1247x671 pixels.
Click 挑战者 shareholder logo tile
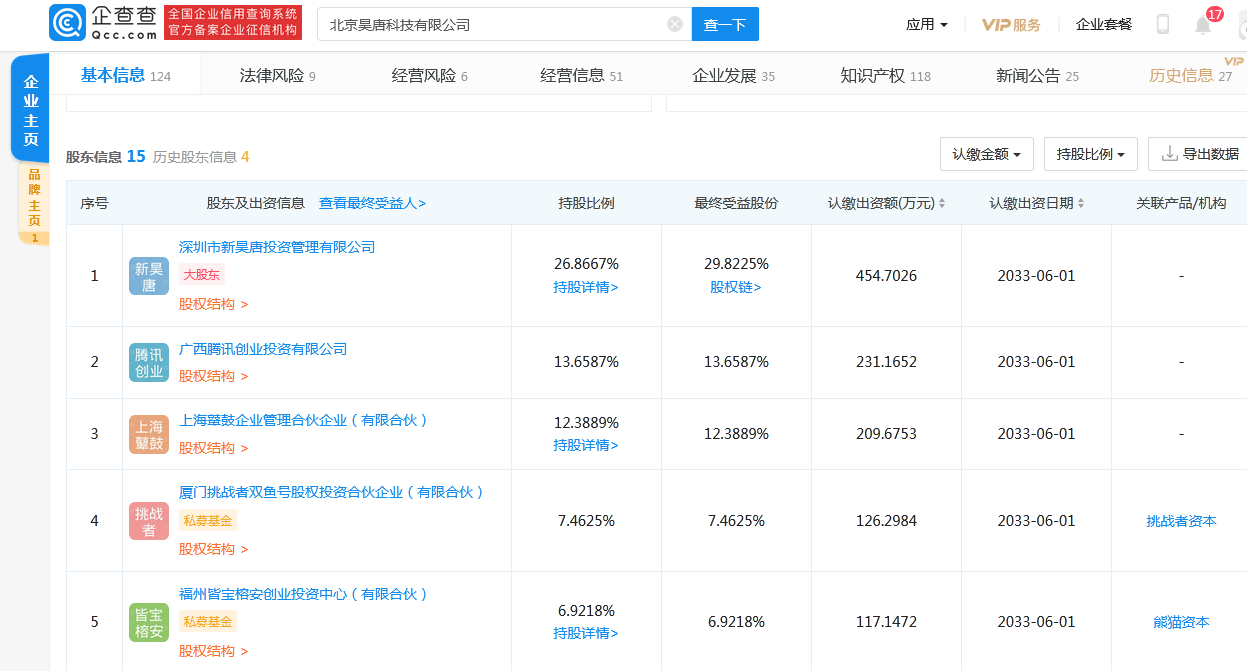149,521
